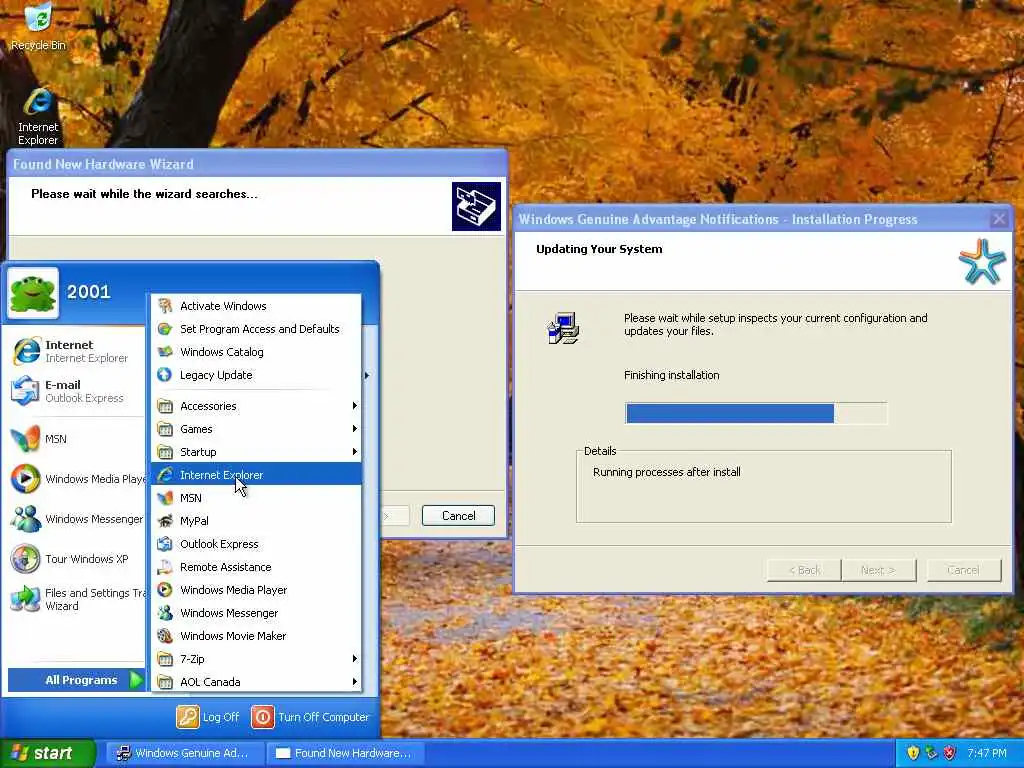Click the Log Off key icon

(x=187, y=716)
